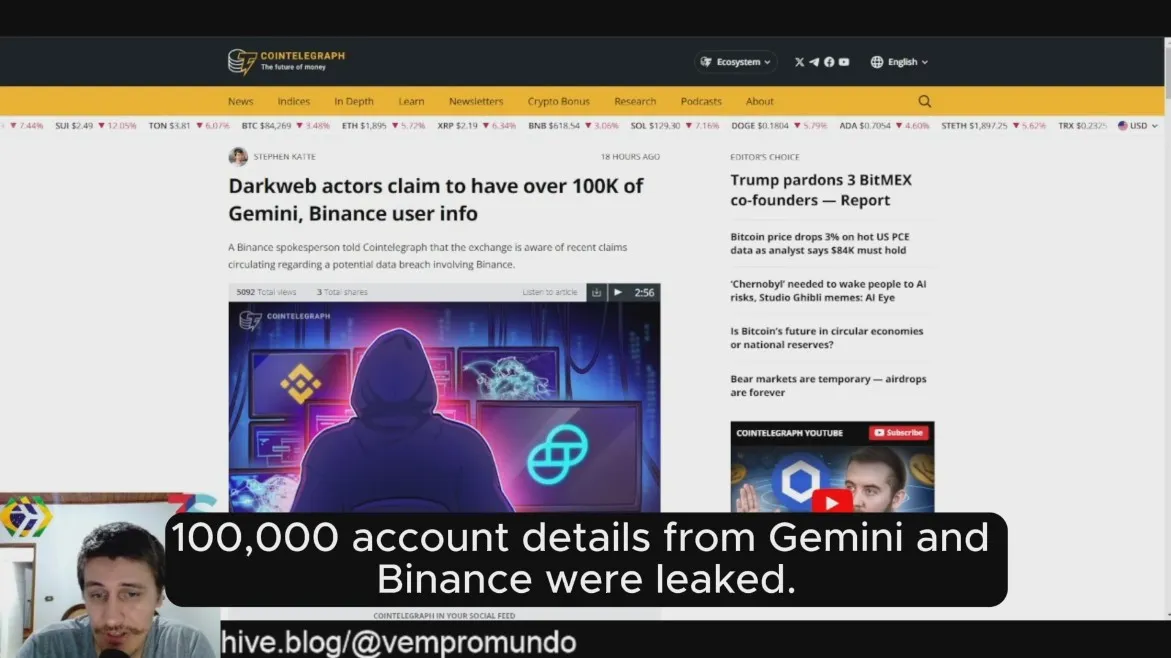Viewport: 1171px width, 658px height.
Task: Read Trump pardons 3 BitMEX co-founders article
Action: click(821, 190)
